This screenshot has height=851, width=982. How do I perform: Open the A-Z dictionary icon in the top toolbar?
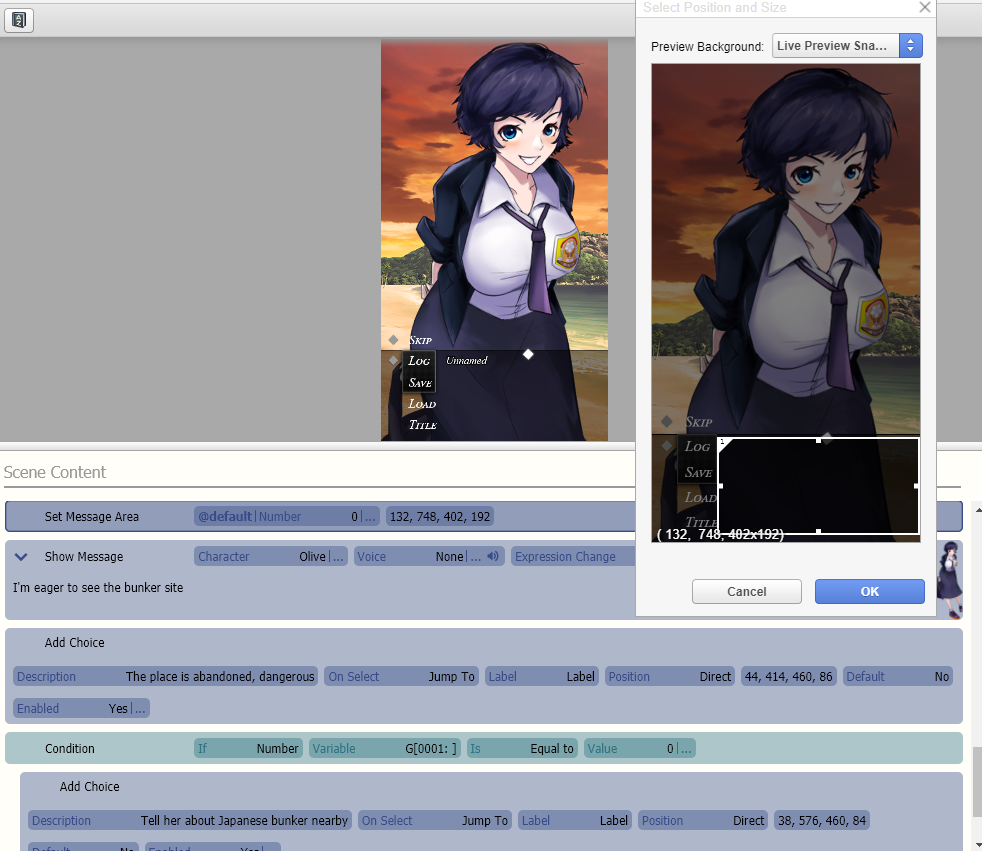(x=19, y=20)
